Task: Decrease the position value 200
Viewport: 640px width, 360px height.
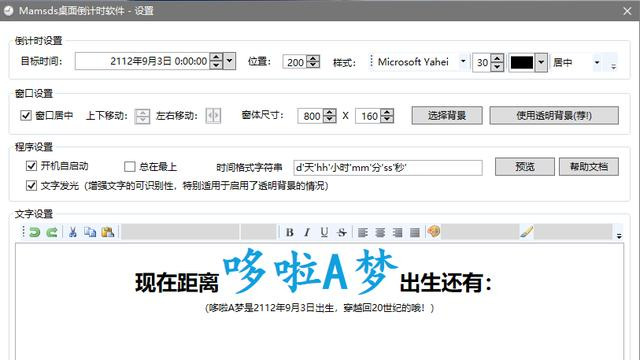Action: 313,65
